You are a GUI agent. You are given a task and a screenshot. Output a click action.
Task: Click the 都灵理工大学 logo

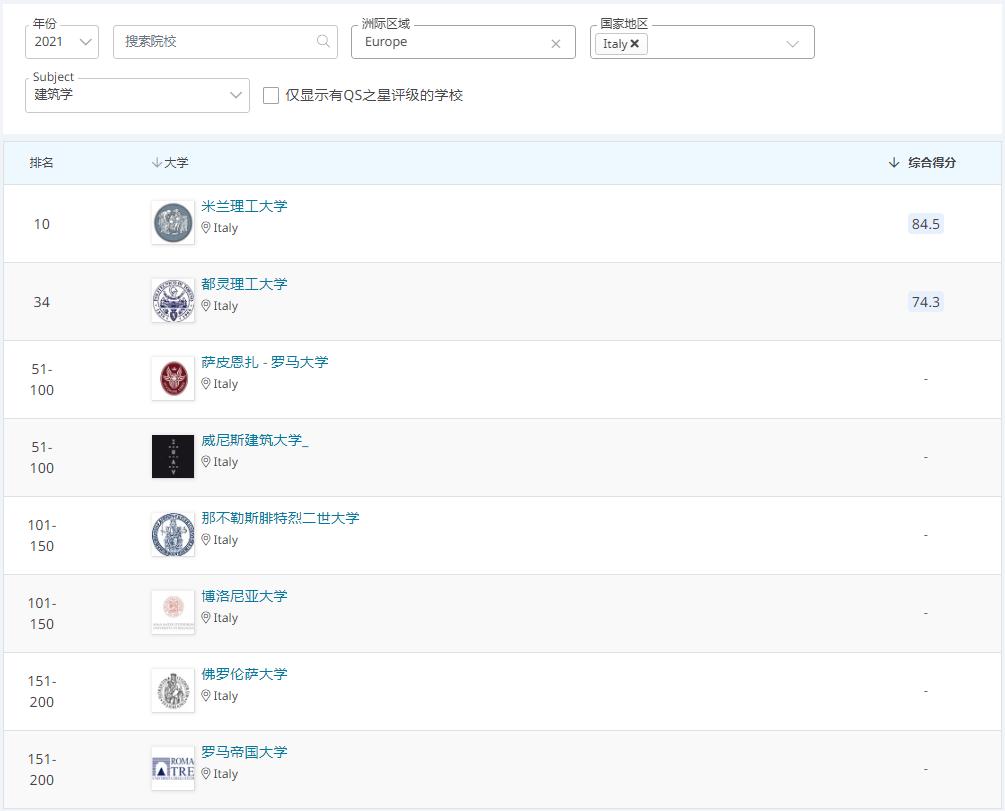(173, 301)
